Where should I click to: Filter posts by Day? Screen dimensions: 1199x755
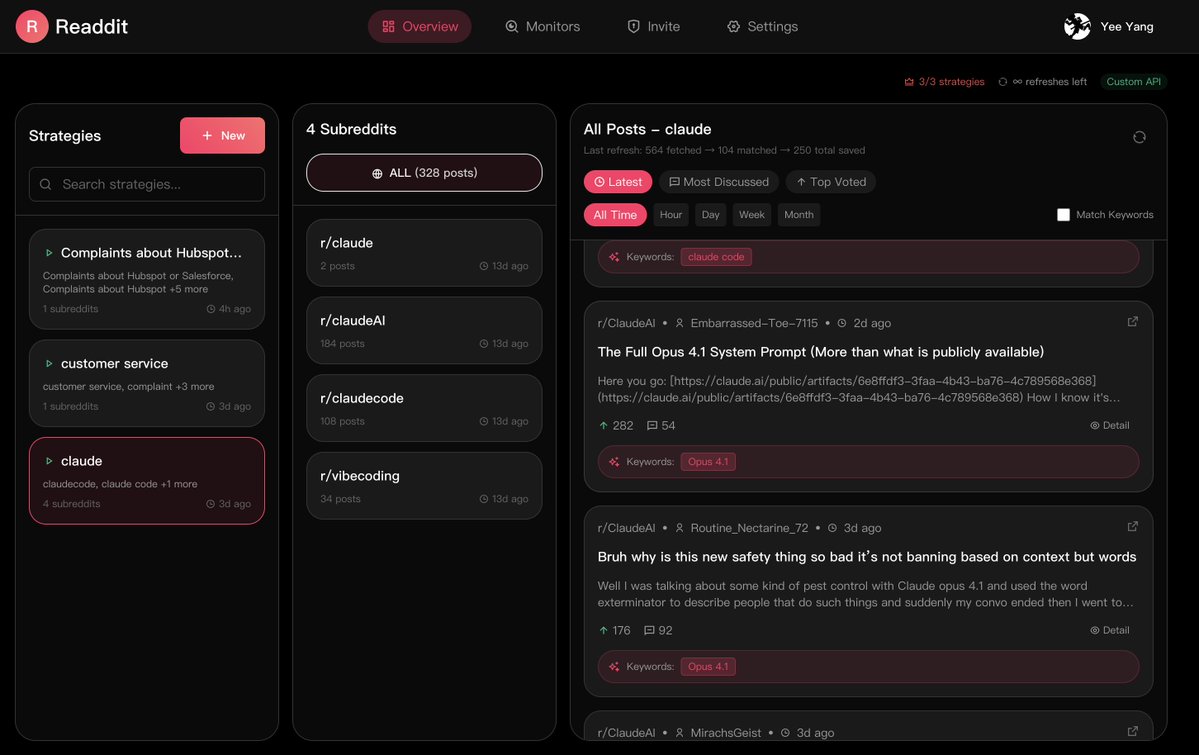click(x=710, y=215)
